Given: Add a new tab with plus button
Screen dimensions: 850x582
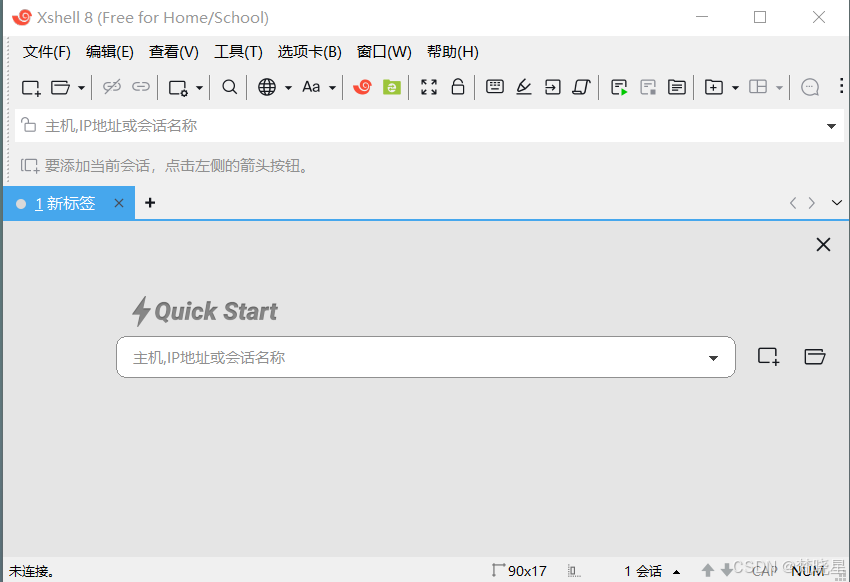Looking at the screenshot, I should (x=150, y=203).
